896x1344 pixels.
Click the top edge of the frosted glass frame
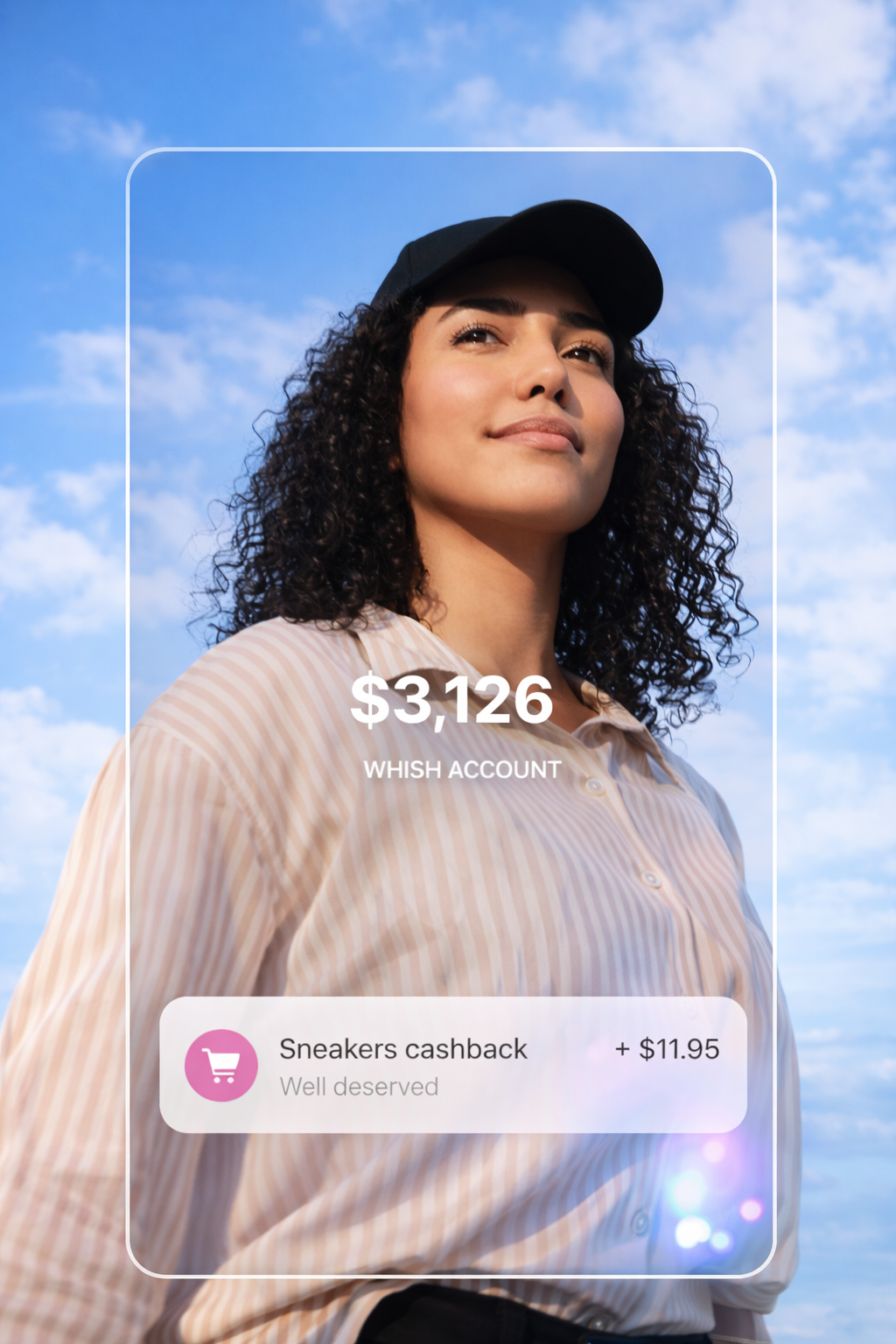[x=451, y=150]
